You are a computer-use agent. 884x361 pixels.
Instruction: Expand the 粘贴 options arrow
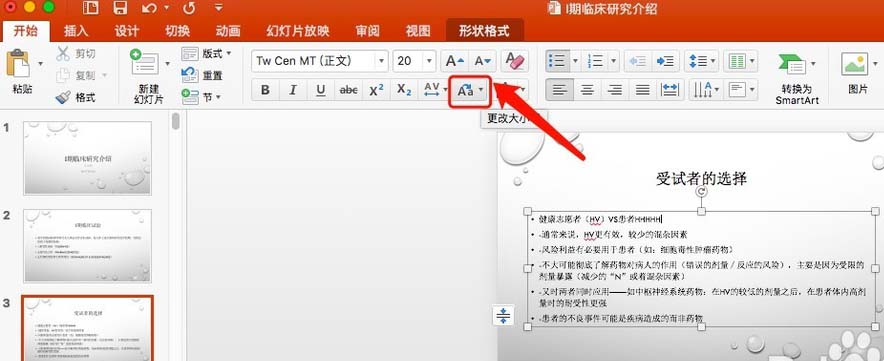pyautogui.click(x=40, y=64)
